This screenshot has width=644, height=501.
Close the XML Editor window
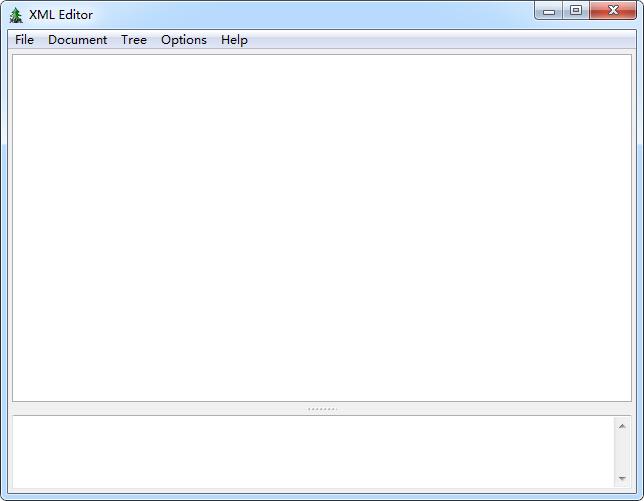[613, 11]
